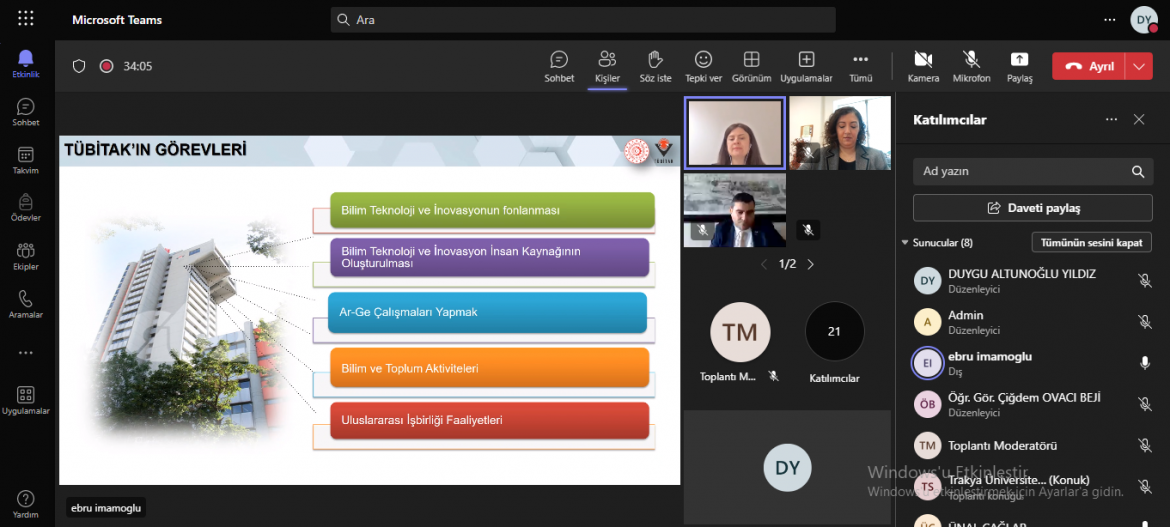Open the DY profile avatar menu
The image size is (1170, 527).
tap(1143, 19)
